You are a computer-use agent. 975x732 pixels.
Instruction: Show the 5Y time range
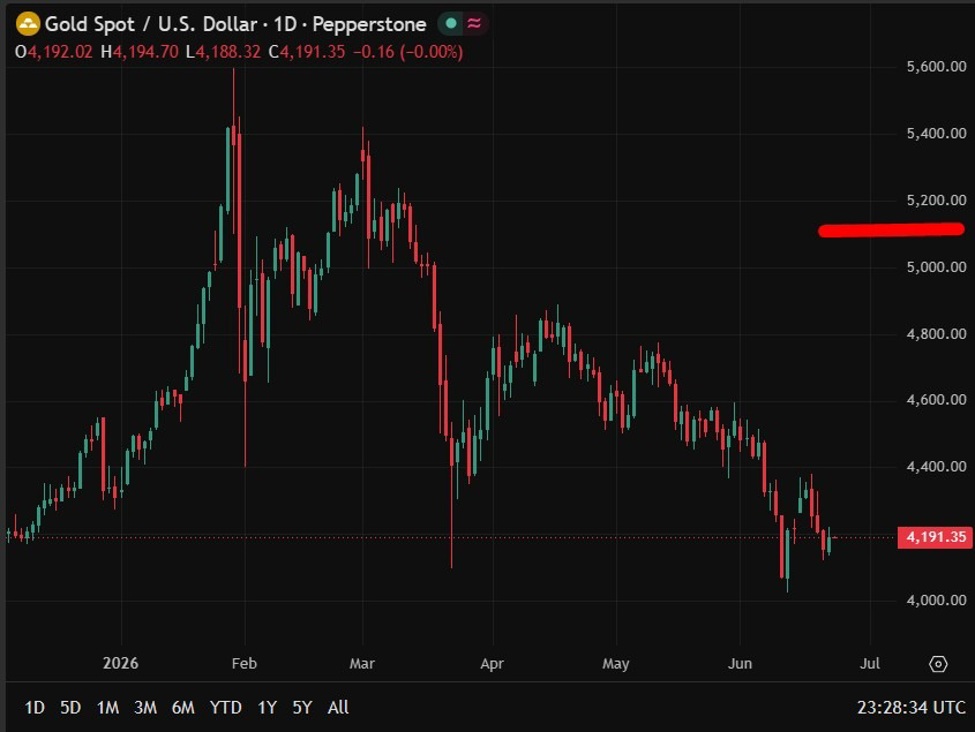(302, 708)
